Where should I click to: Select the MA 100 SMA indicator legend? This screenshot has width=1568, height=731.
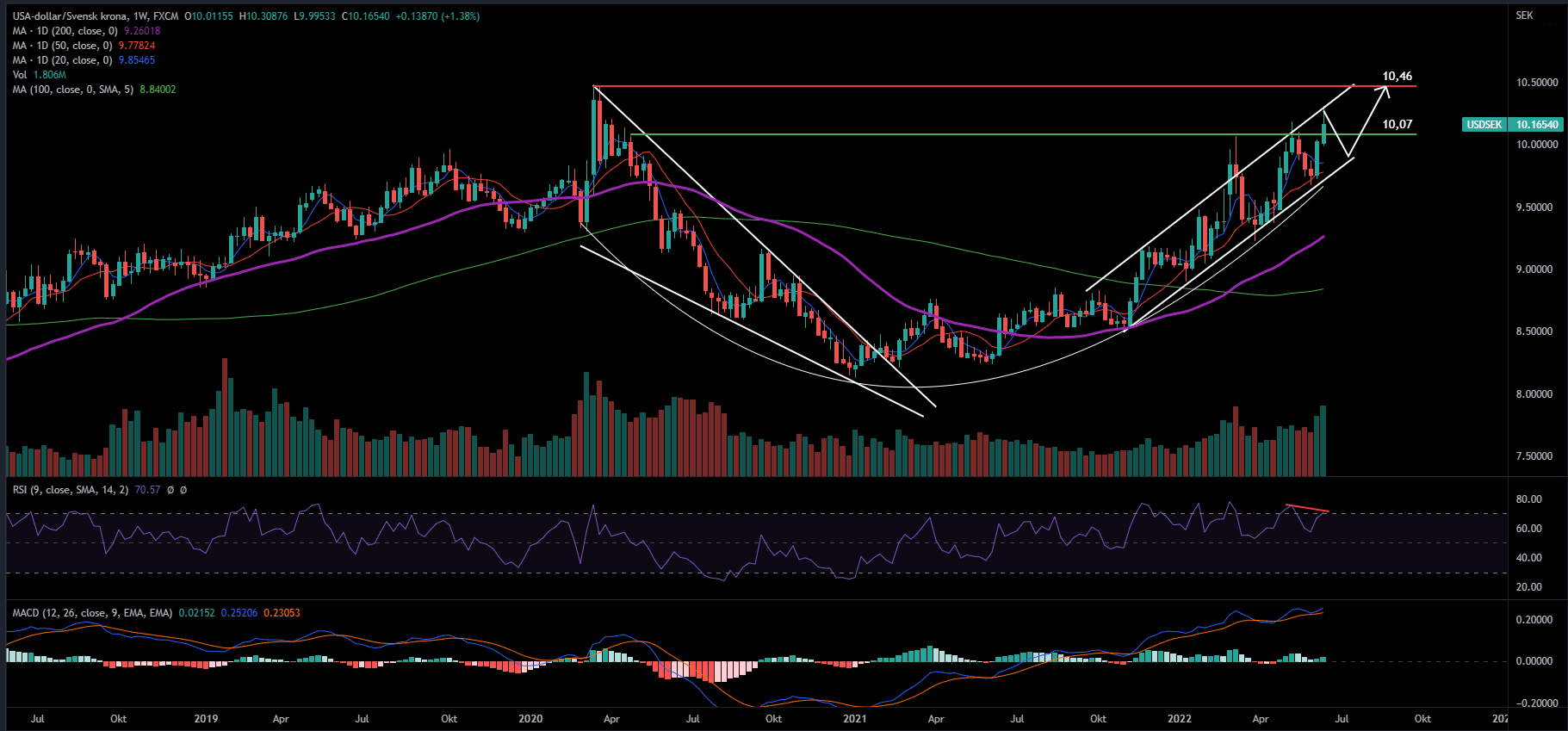pyautogui.click(x=72, y=90)
